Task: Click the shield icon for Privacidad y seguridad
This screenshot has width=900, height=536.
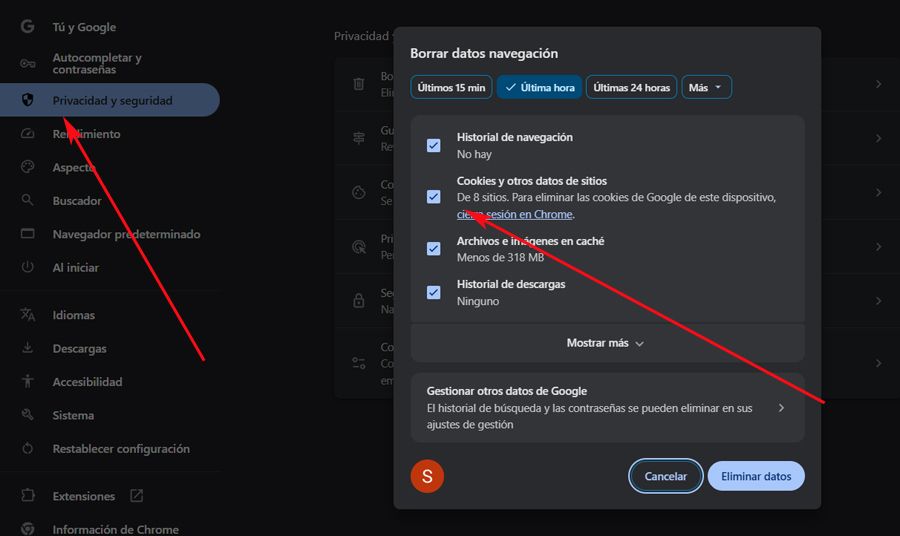Action: click(27, 100)
